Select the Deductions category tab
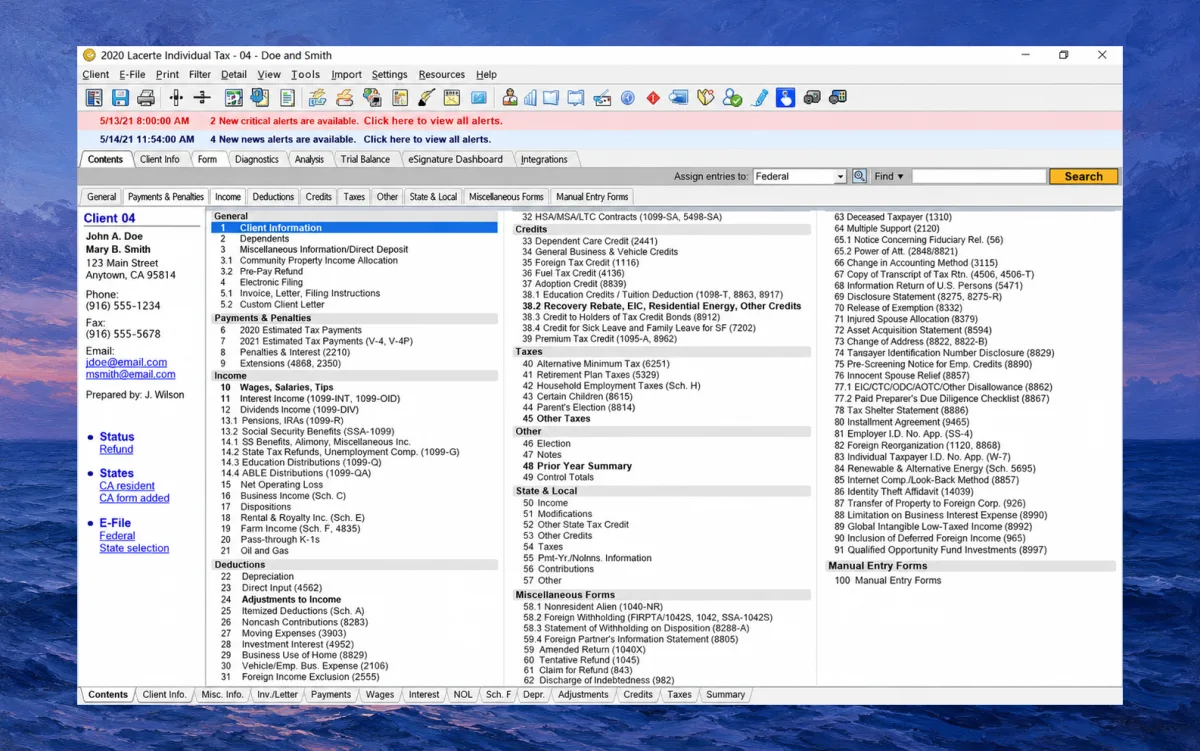 [x=273, y=197]
